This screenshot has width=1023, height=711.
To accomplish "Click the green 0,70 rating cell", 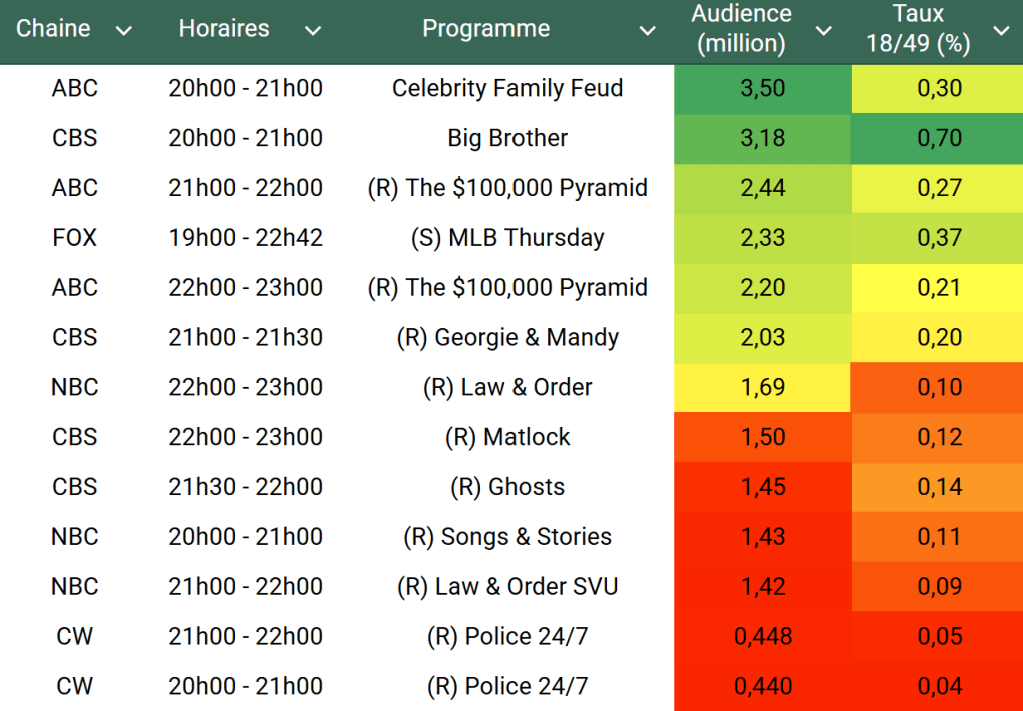I will click(x=939, y=138).
